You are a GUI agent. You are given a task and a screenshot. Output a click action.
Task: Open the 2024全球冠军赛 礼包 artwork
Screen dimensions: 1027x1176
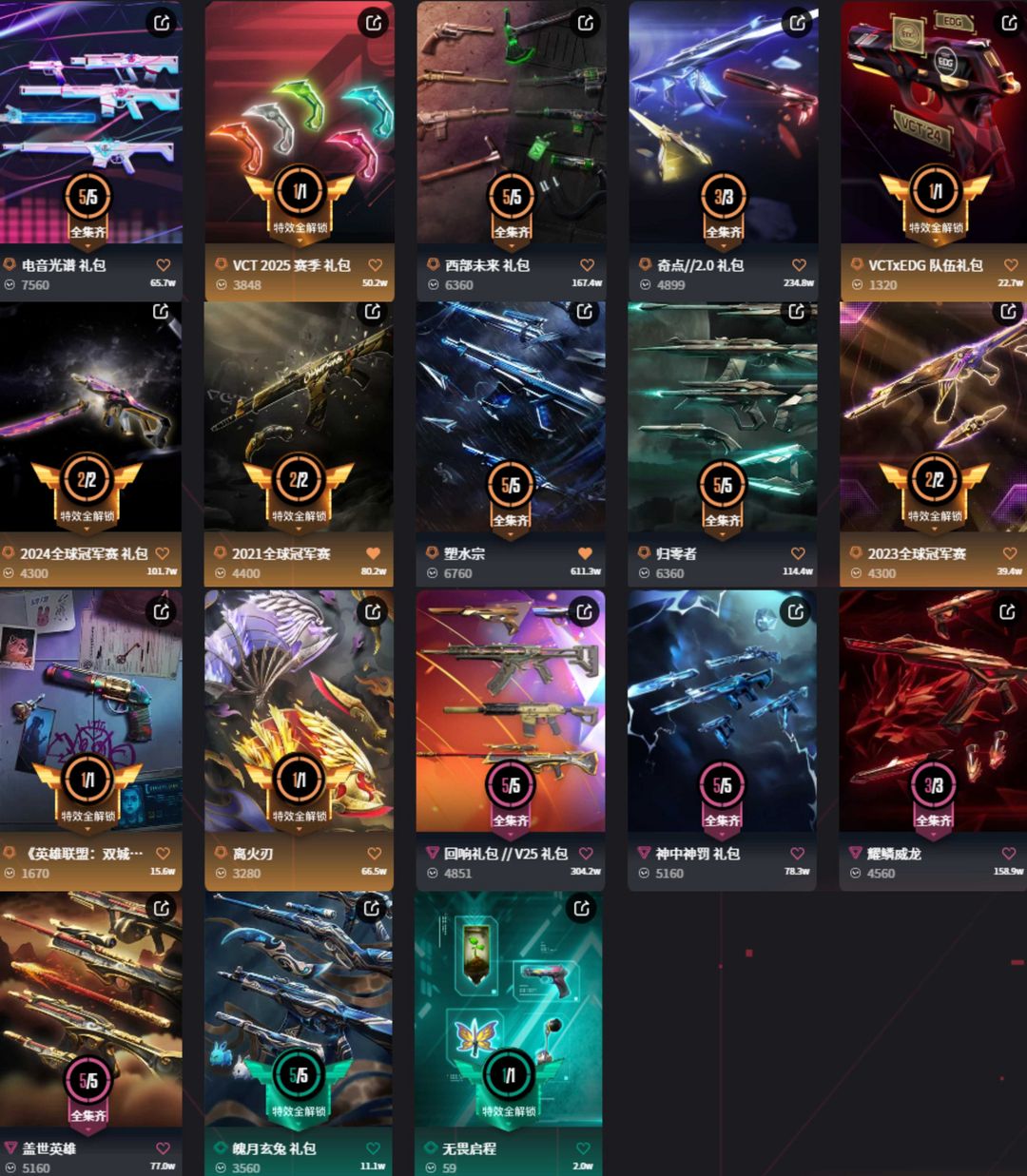point(90,416)
